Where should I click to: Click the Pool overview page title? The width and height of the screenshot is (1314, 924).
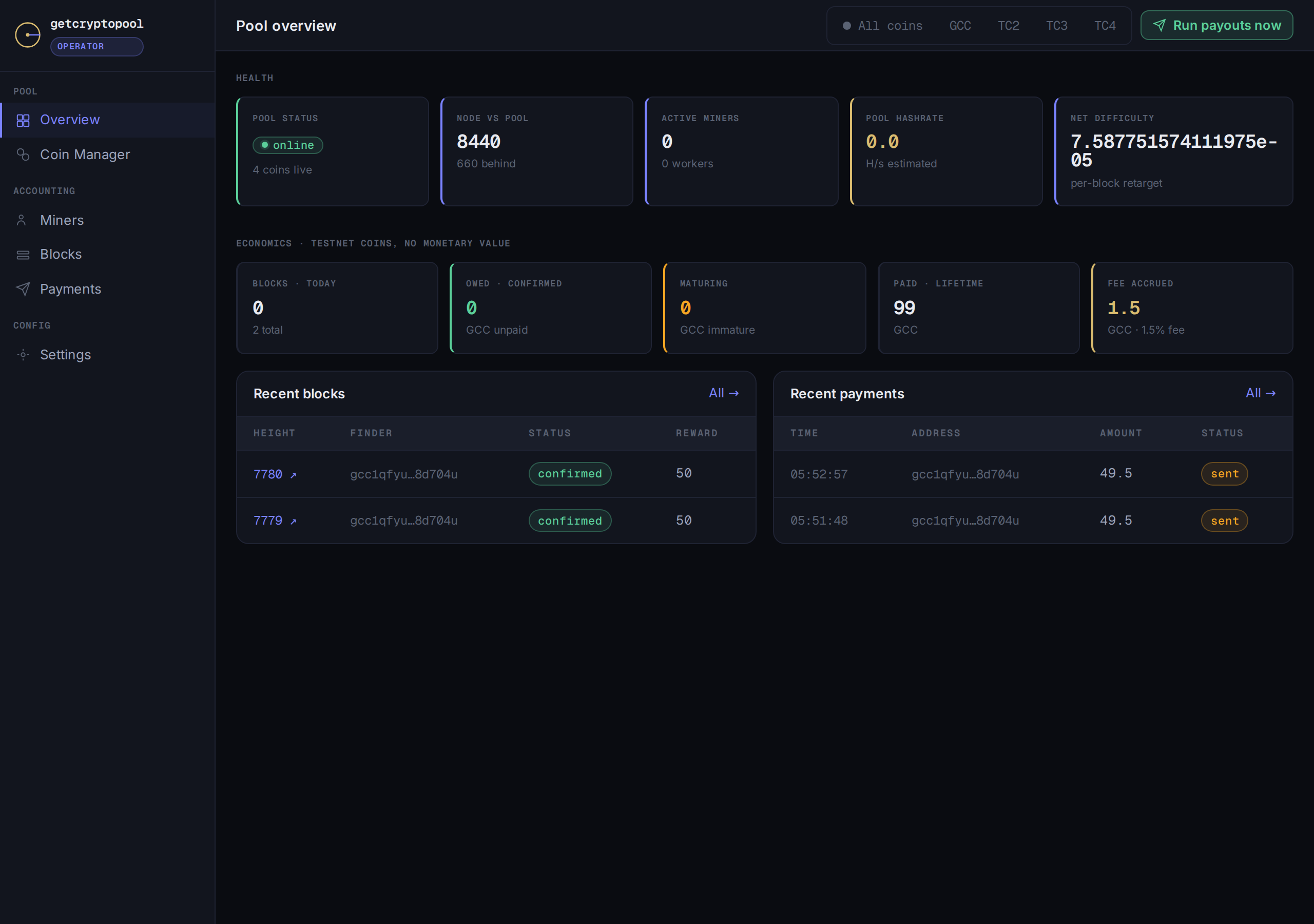(x=286, y=26)
